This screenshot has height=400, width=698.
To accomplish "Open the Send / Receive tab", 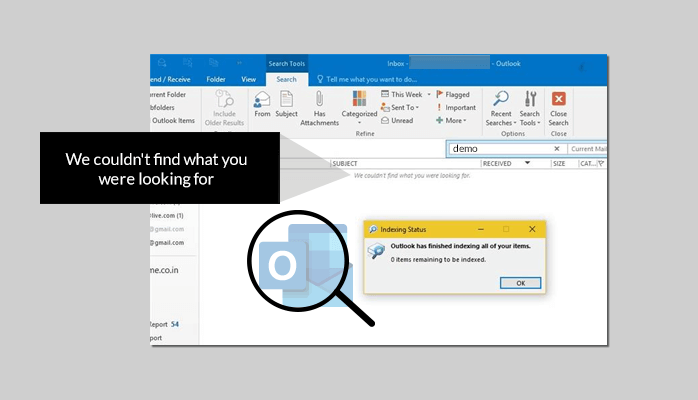I will click(x=170, y=79).
